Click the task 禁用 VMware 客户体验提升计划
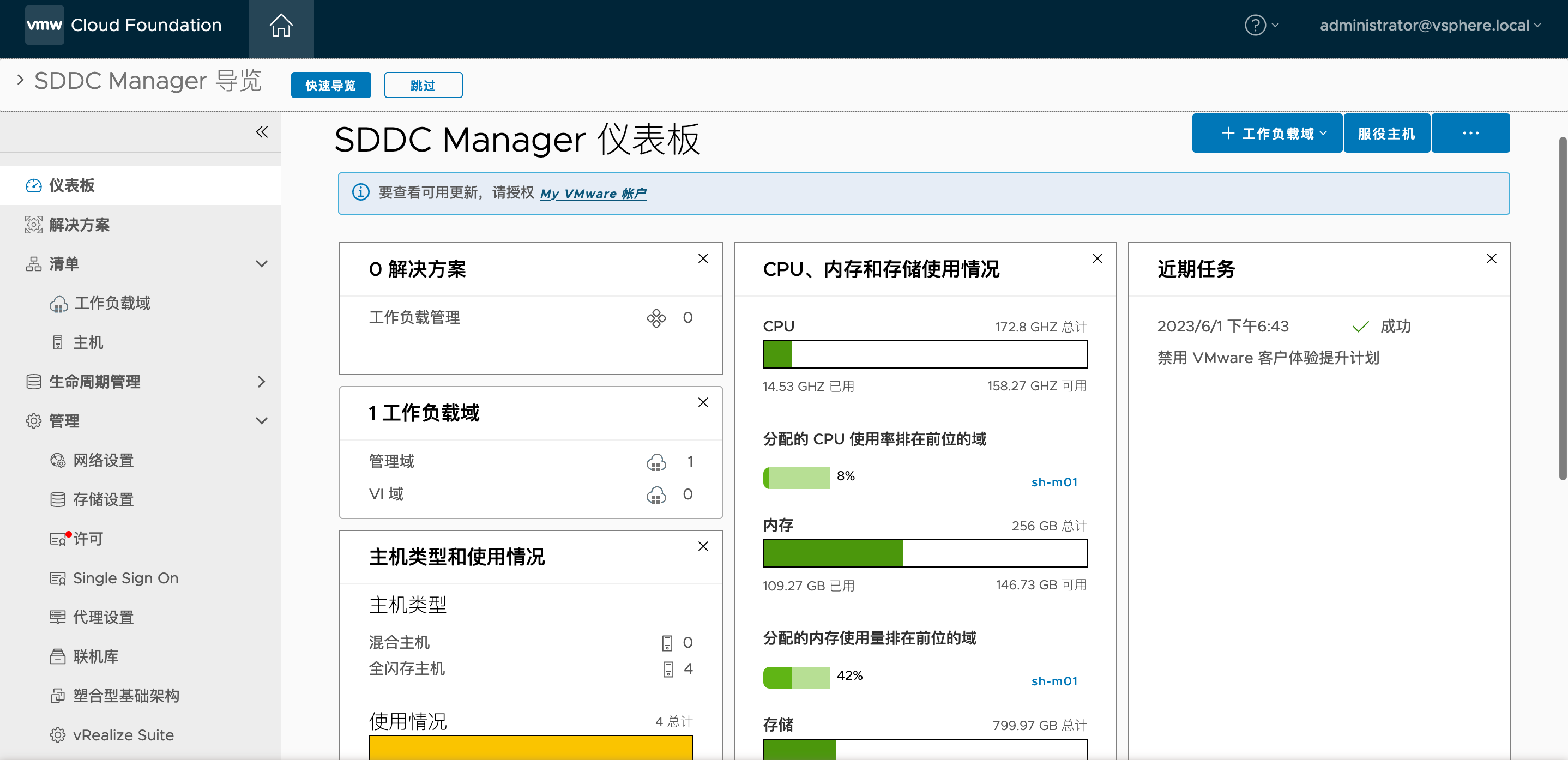 tap(1268, 358)
